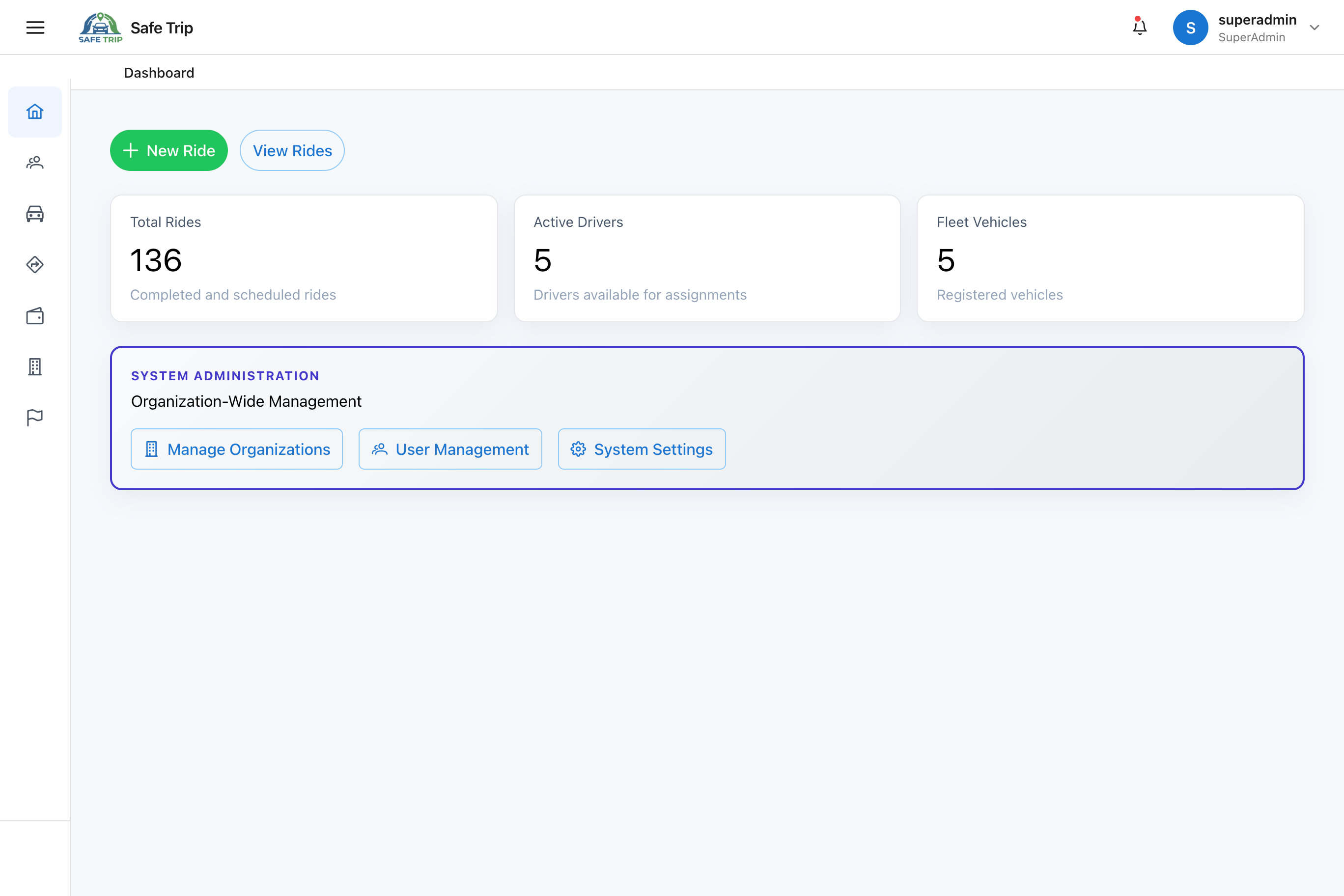
Task: Click the superadmin avatar circle
Action: click(x=1190, y=28)
